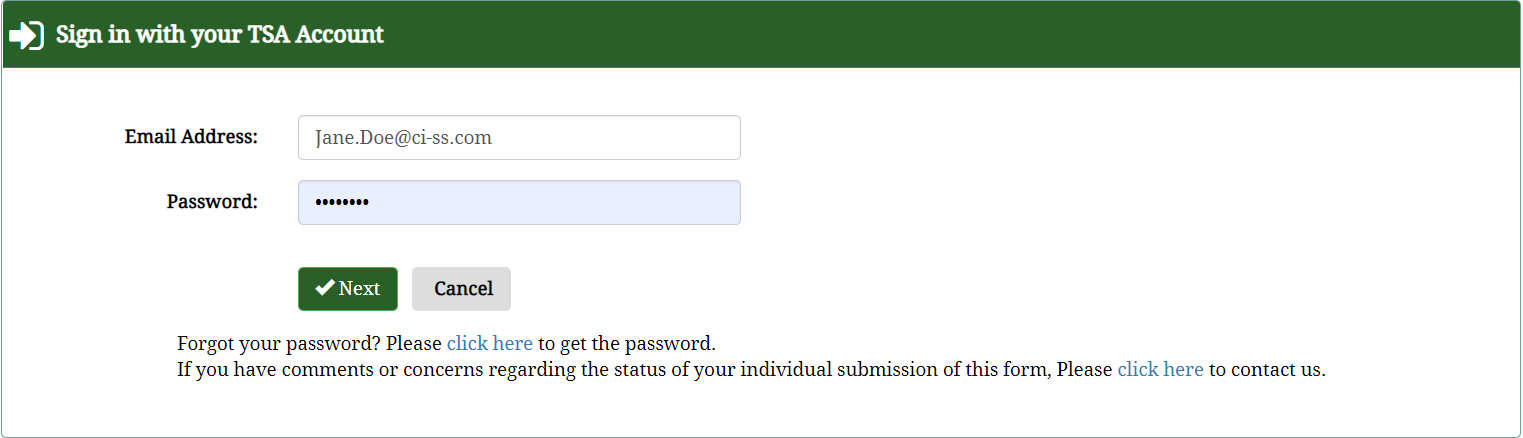Click the checkmark icon on Next button

(x=325, y=288)
